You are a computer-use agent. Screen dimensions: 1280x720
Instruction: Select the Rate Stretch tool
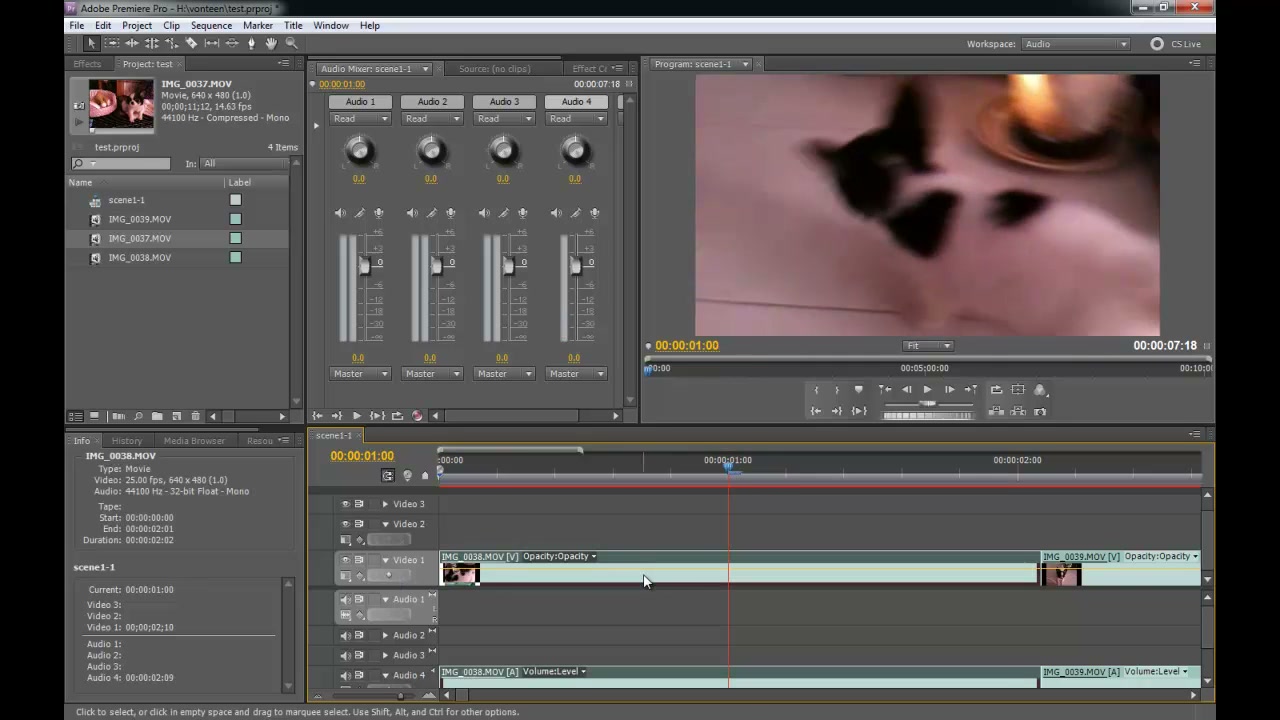point(171,44)
